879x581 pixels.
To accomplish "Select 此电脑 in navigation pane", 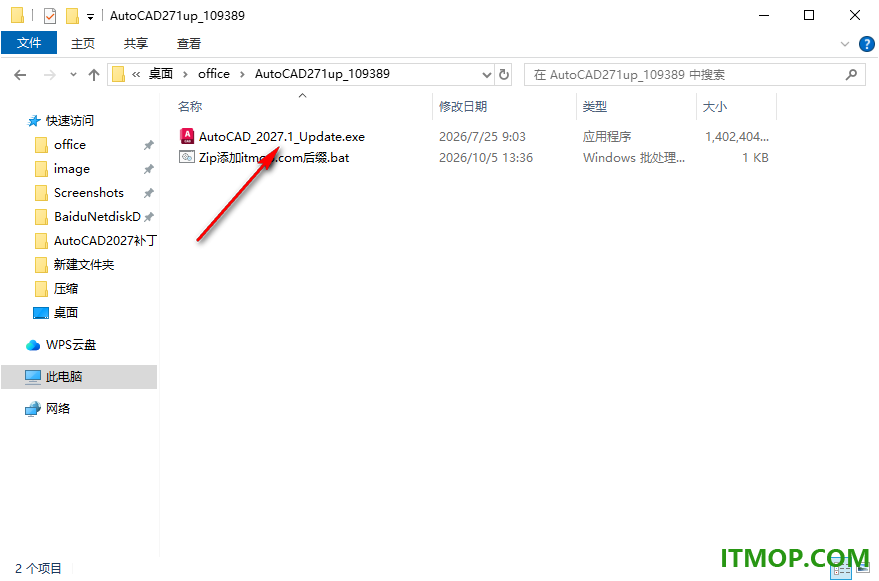I will click(64, 377).
